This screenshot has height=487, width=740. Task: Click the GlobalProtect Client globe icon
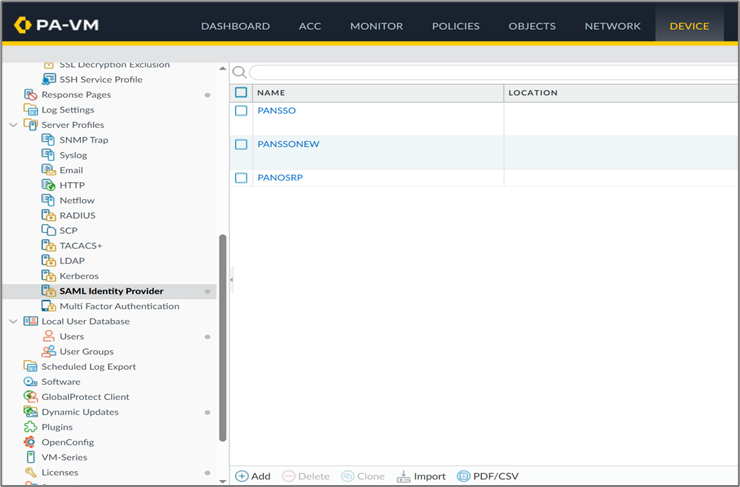pyautogui.click(x=30, y=397)
